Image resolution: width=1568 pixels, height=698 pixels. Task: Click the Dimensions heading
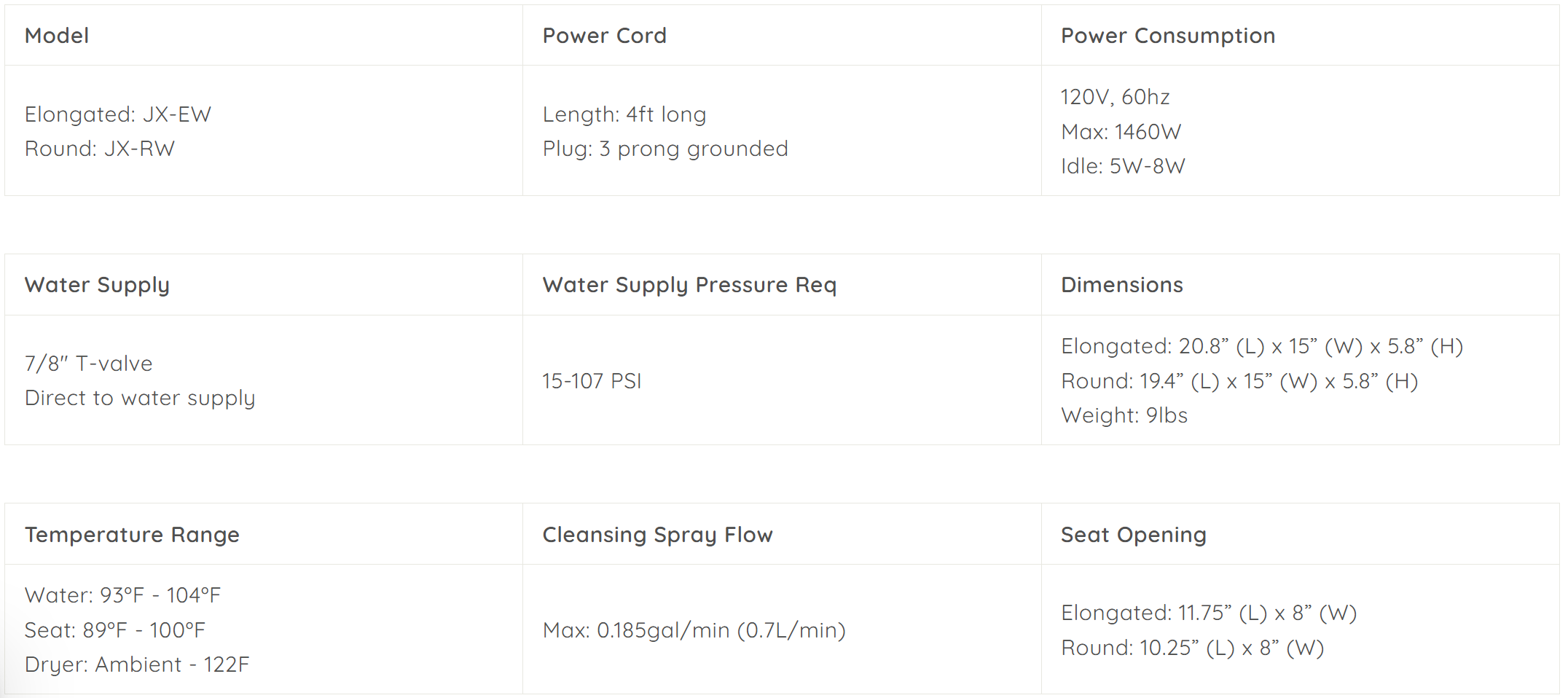(x=1121, y=285)
